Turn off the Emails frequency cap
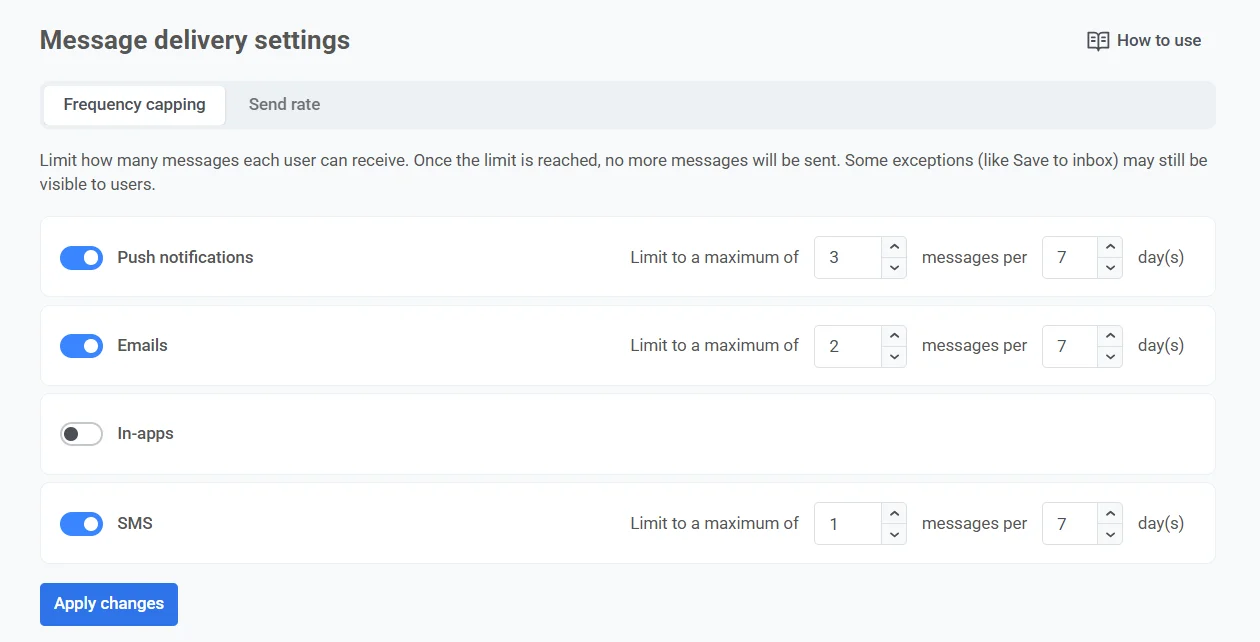The width and height of the screenshot is (1260, 642). [82, 346]
